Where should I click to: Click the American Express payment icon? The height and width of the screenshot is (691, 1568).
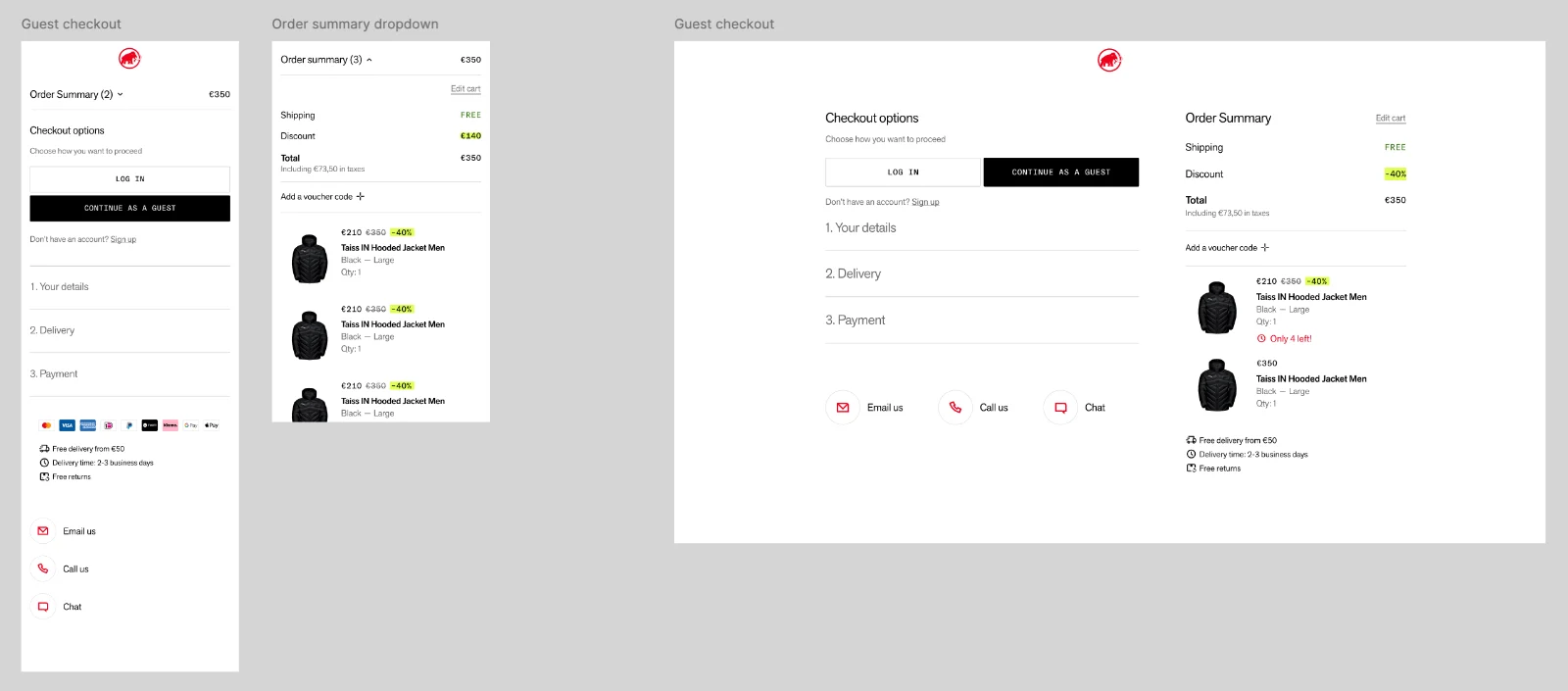pos(88,425)
